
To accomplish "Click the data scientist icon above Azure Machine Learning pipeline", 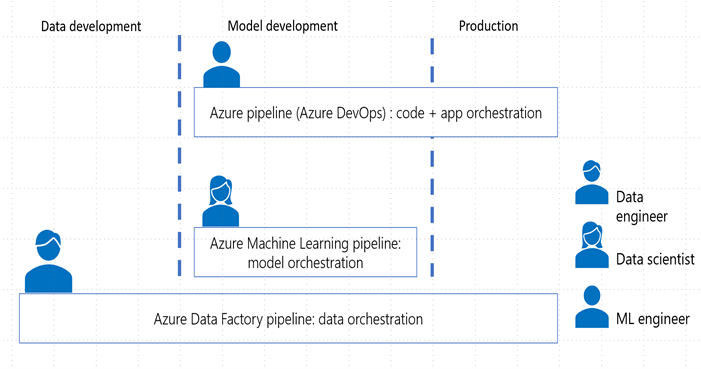I will point(220,201).
